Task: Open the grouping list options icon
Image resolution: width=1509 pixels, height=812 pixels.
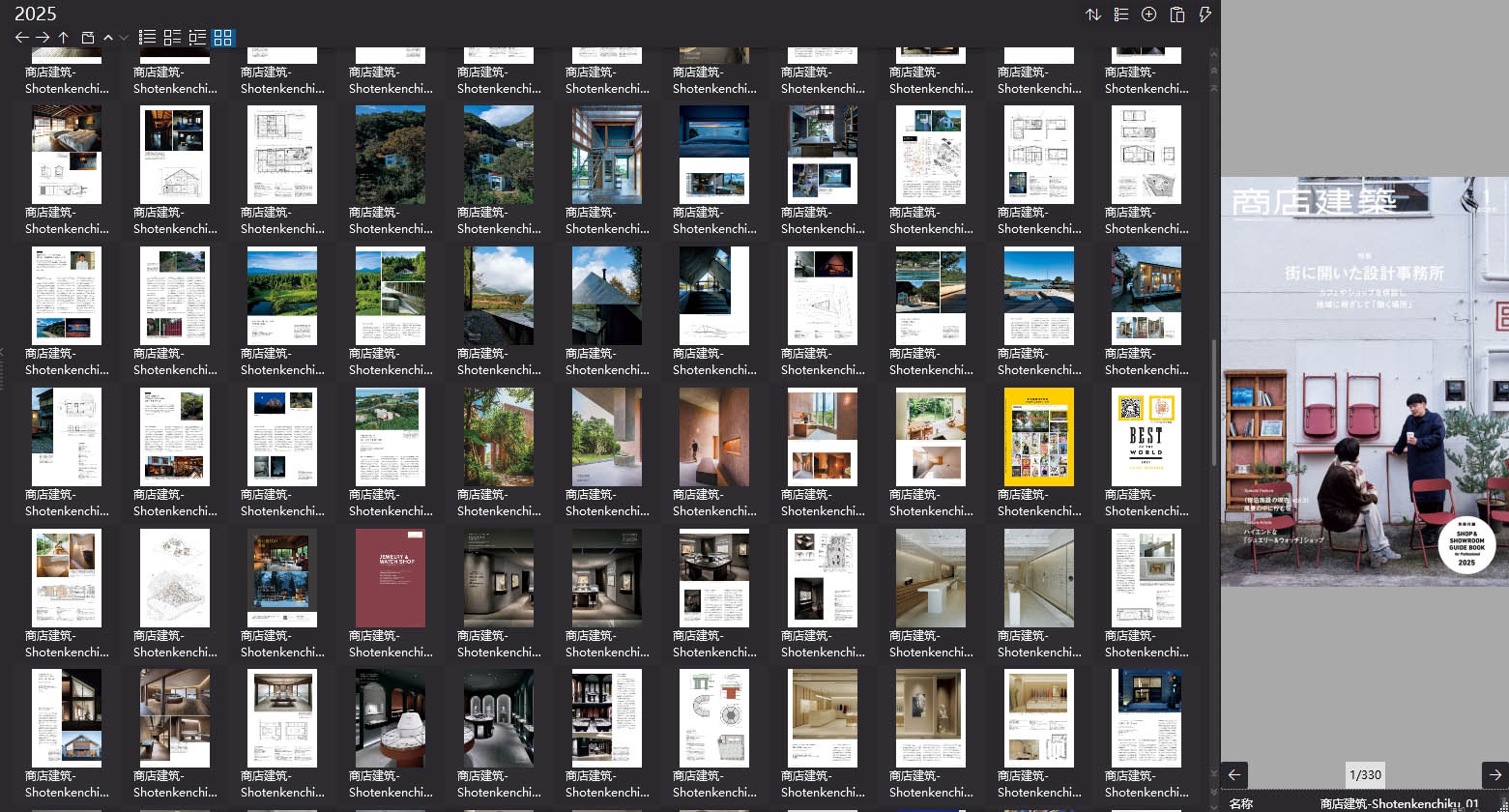Action: click(x=1121, y=14)
